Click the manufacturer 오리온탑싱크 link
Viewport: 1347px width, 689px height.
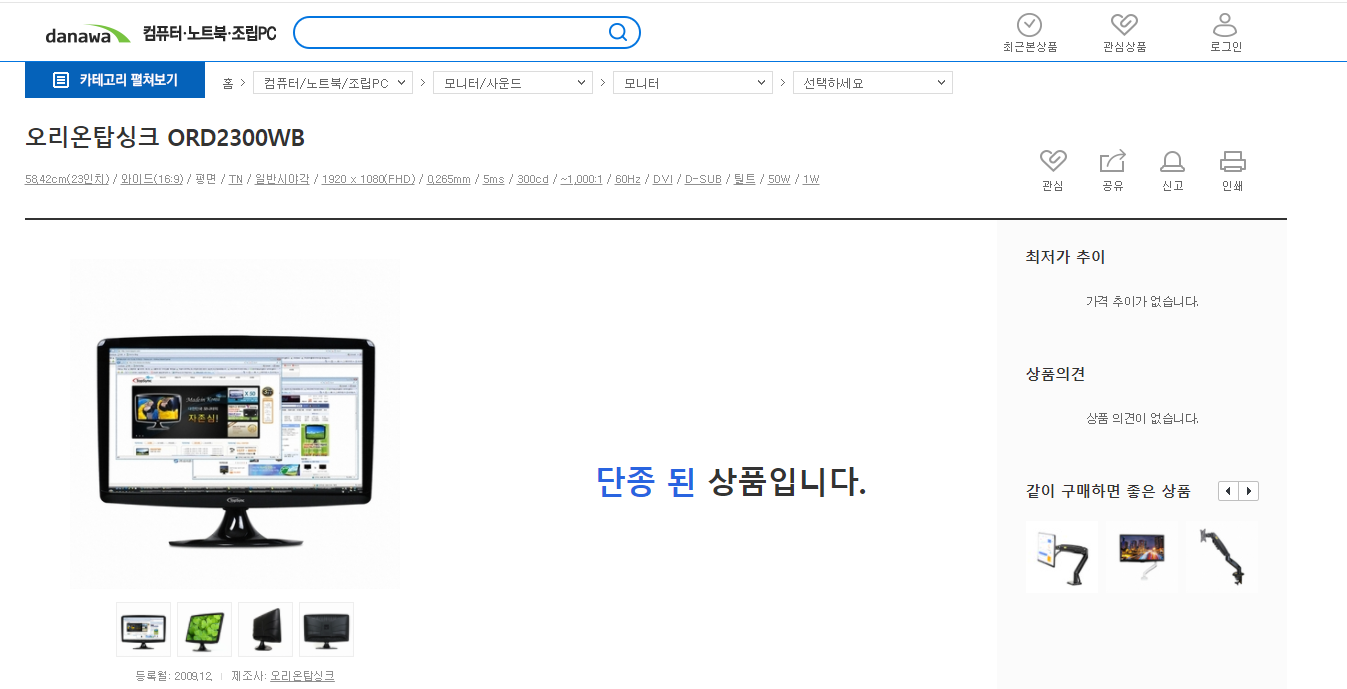(302, 676)
